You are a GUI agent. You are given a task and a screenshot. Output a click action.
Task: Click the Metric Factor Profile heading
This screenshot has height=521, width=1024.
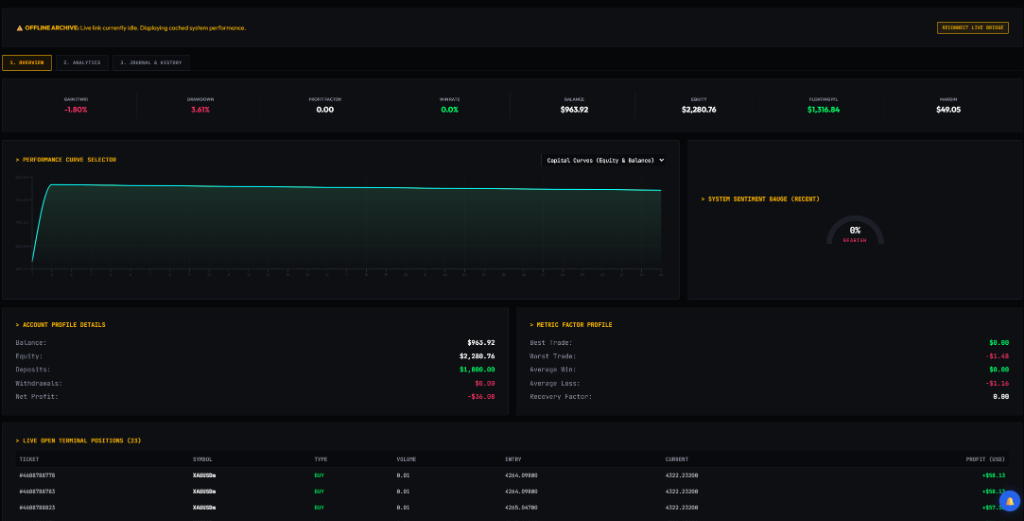point(571,324)
